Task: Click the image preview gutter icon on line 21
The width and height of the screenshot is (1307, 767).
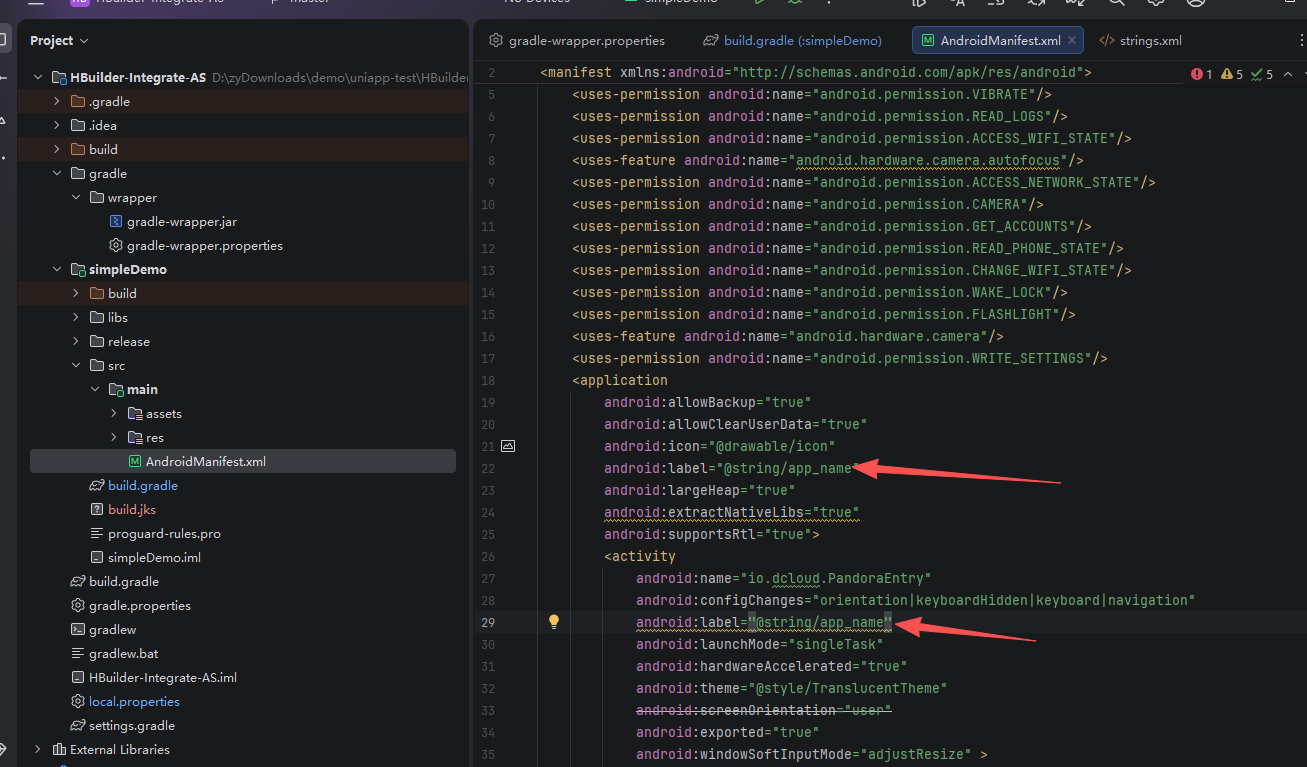Action: 508,446
